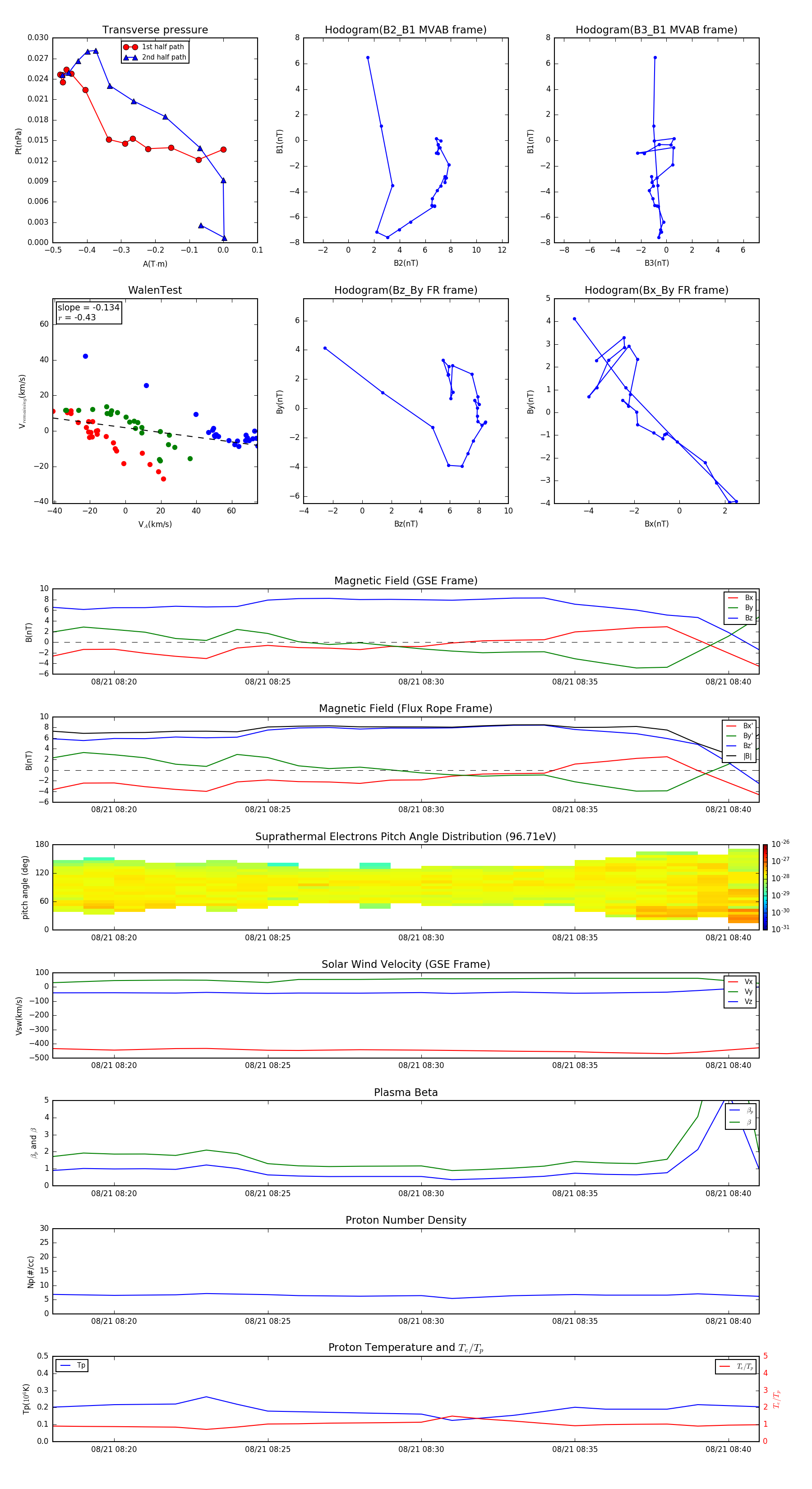
Task: Click the 'Tp' legend entry in temperature plot
Action: click(72, 1365)
